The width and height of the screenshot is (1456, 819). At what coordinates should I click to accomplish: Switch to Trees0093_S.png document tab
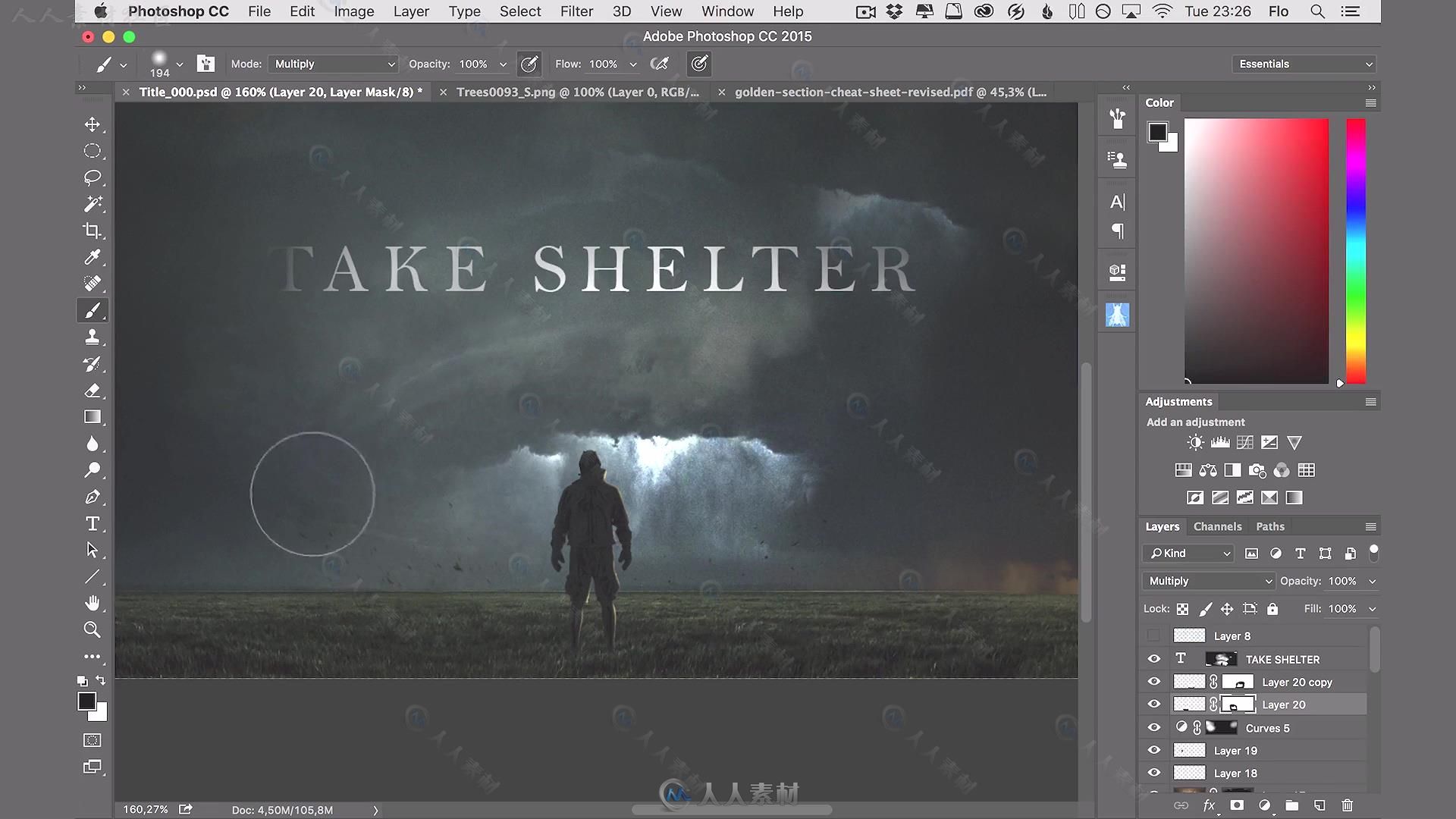(577, 92)
